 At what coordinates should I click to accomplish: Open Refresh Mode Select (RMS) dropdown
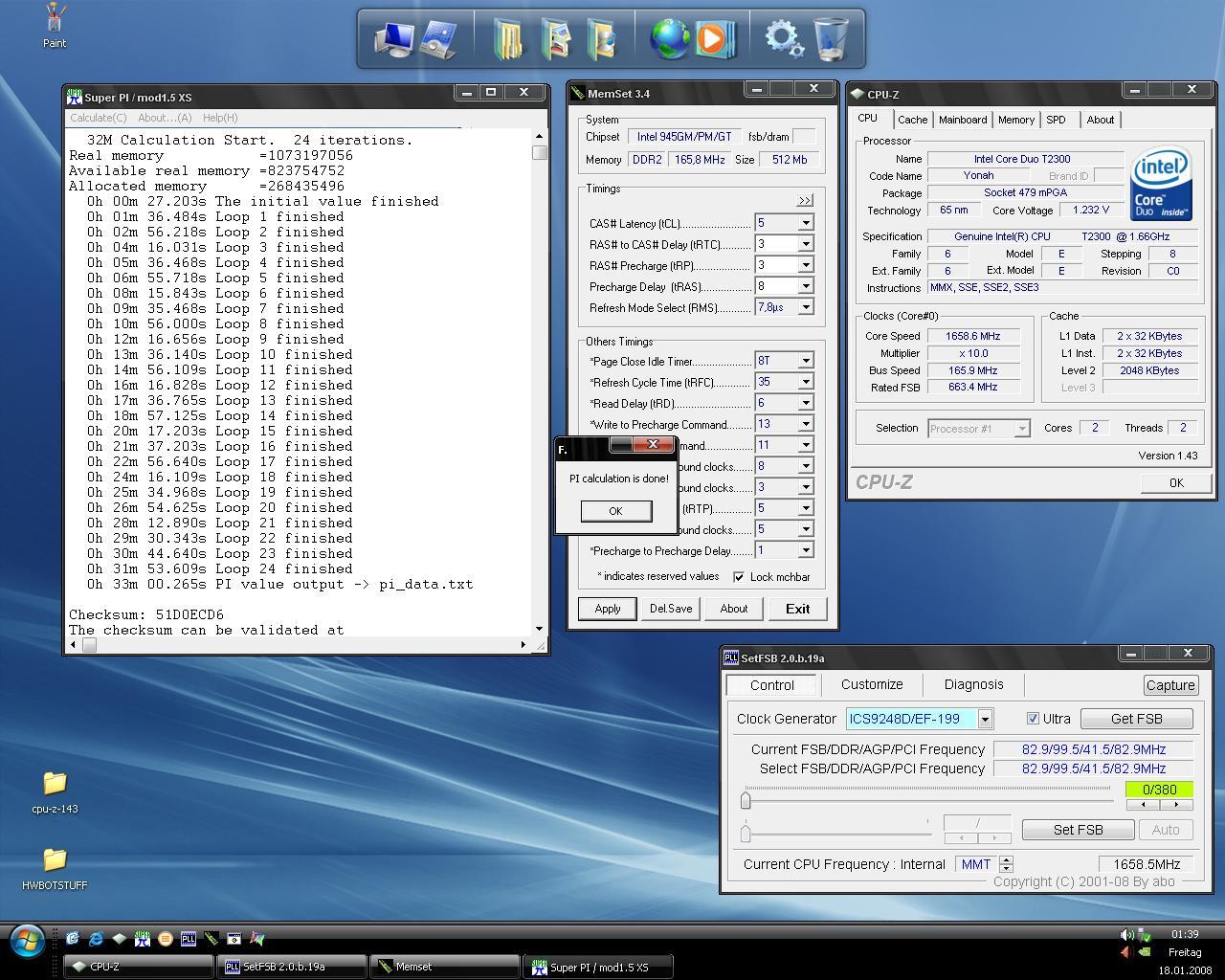806,307
